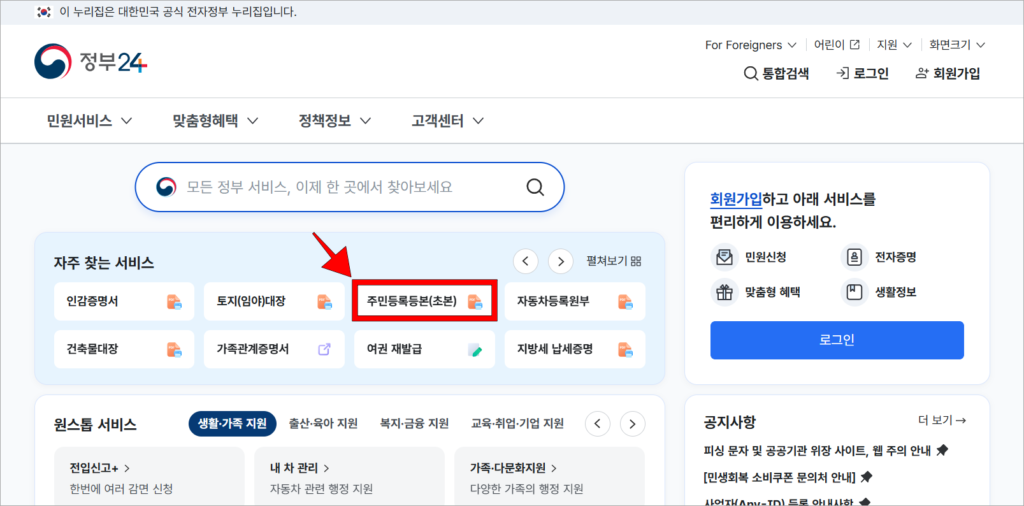Click the search magnifier icon in search box

pos(535,187)
